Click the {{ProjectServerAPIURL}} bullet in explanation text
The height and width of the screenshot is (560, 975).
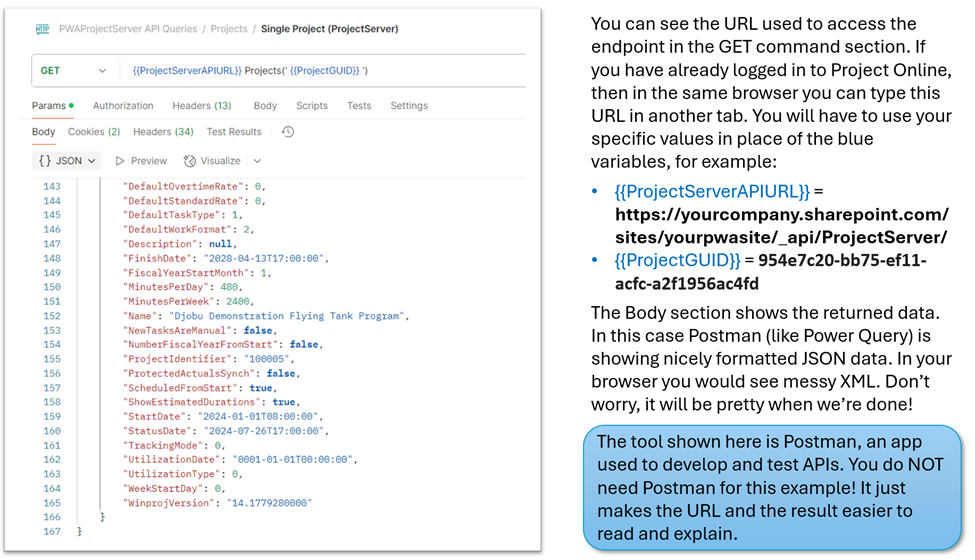712,191
